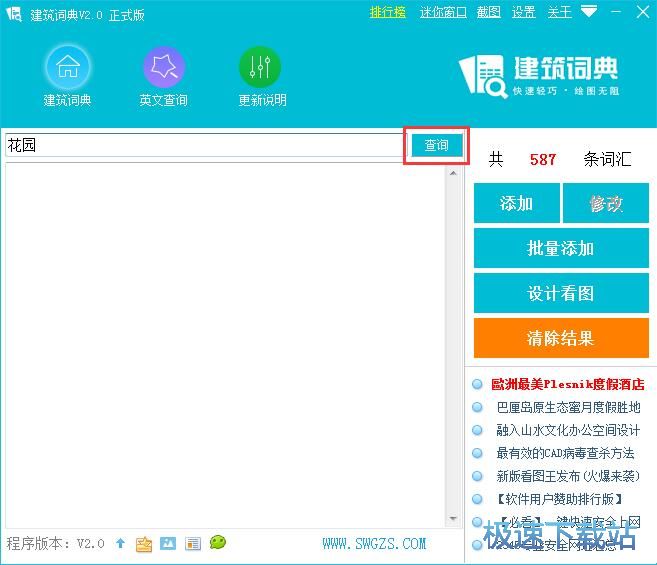The height and width of the screenshot is (565, 657).
Task: Click the news list icon in status bar
Action: point(192,543)
